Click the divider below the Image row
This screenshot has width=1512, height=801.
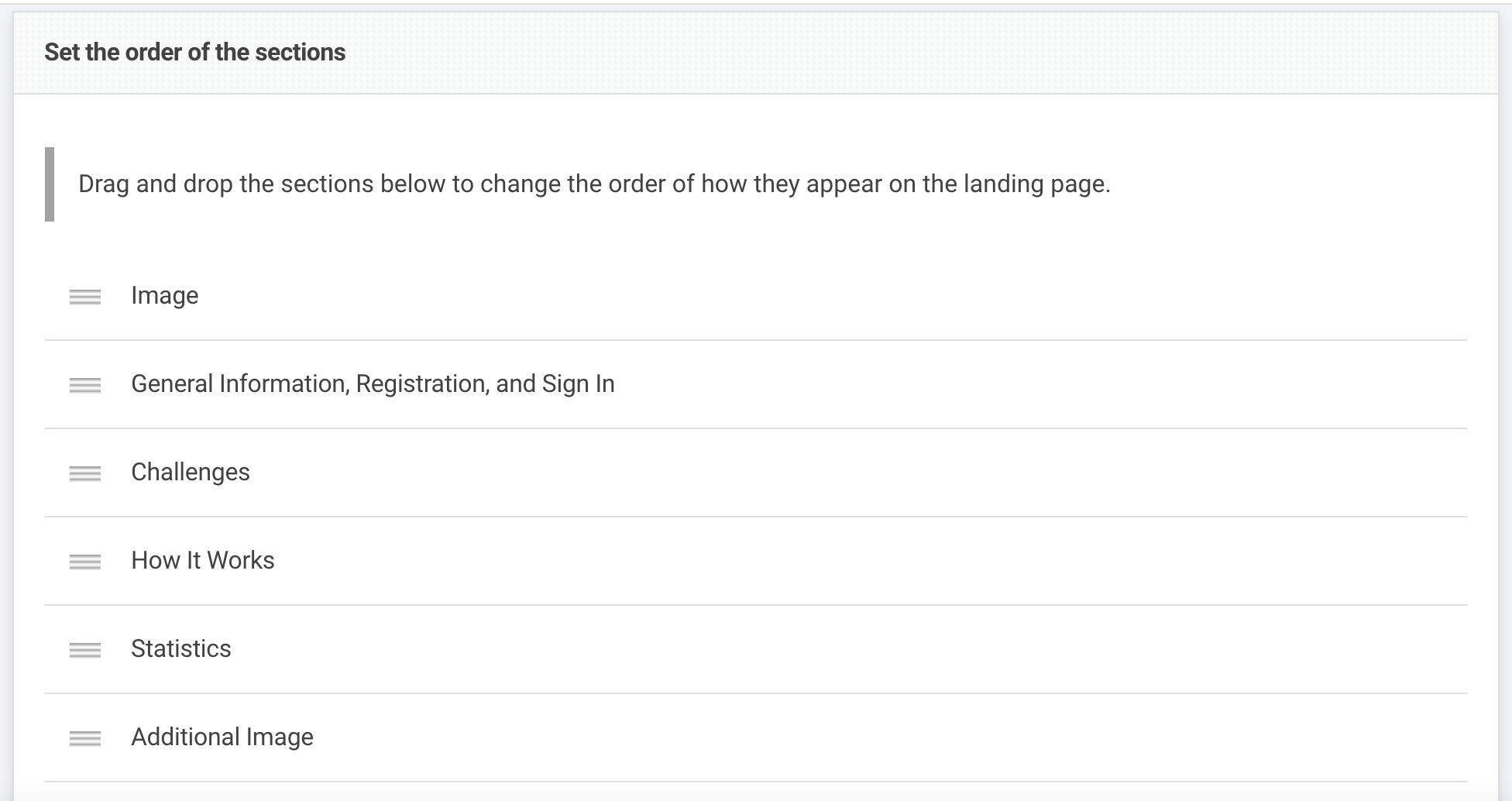755,341
